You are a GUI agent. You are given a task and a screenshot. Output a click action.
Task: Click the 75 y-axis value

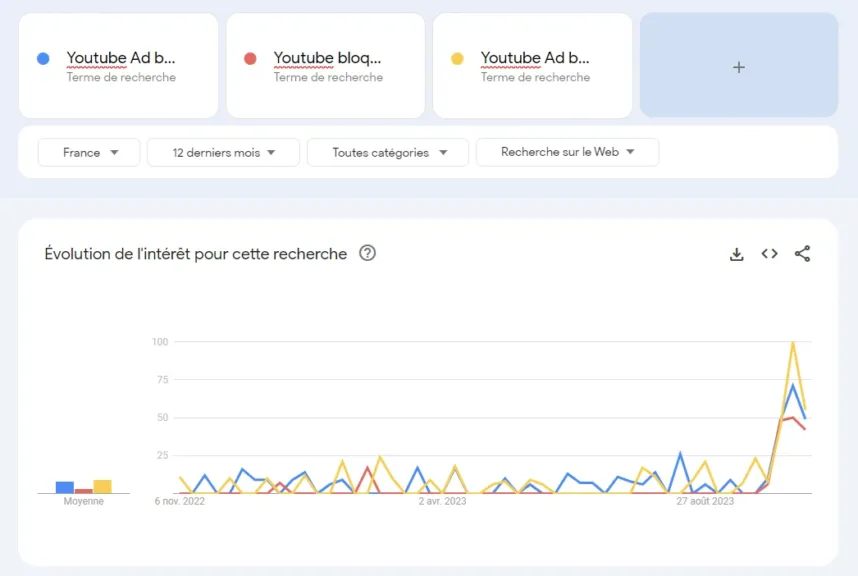pyautogui.click(x=163, y=380)
